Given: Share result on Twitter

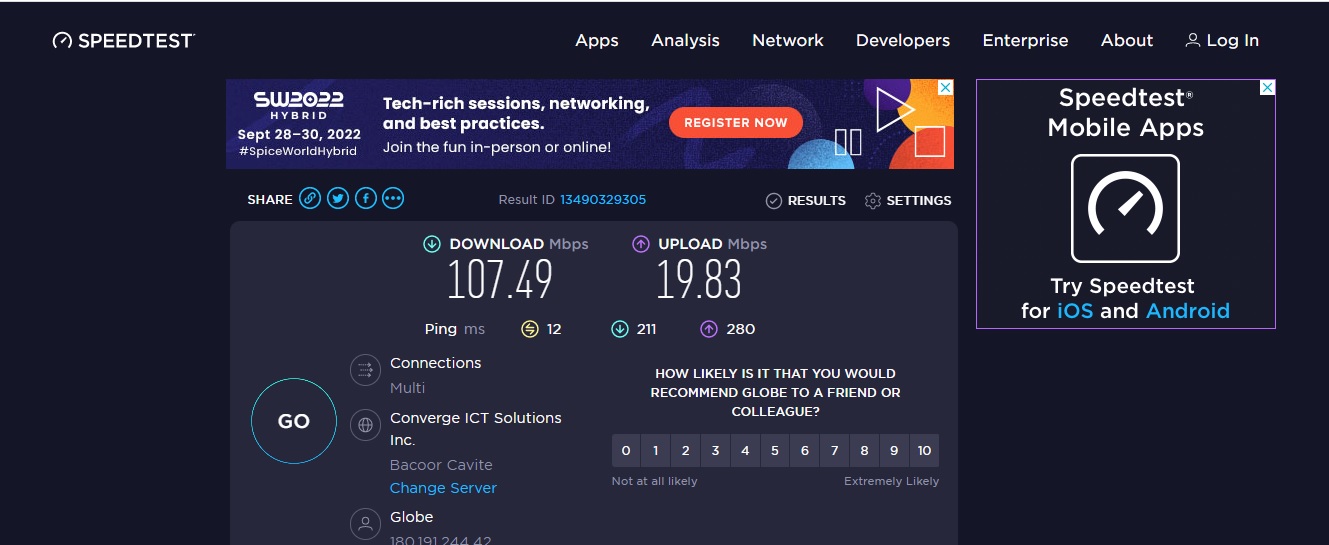Looking at the screenshot, I should click(x=338, y=199).
